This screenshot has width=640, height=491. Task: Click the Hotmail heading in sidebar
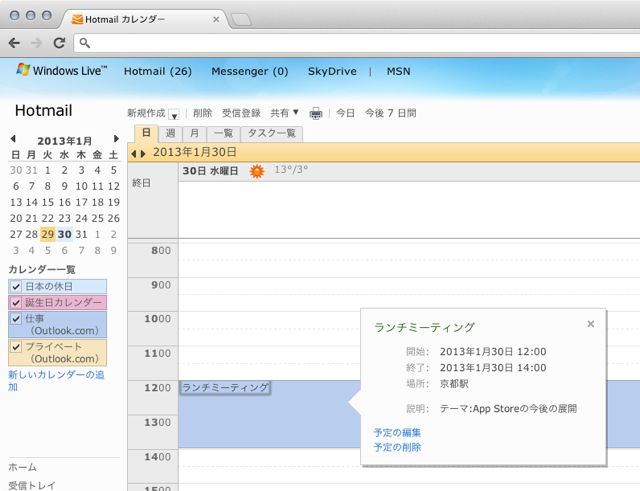[44, 111]
